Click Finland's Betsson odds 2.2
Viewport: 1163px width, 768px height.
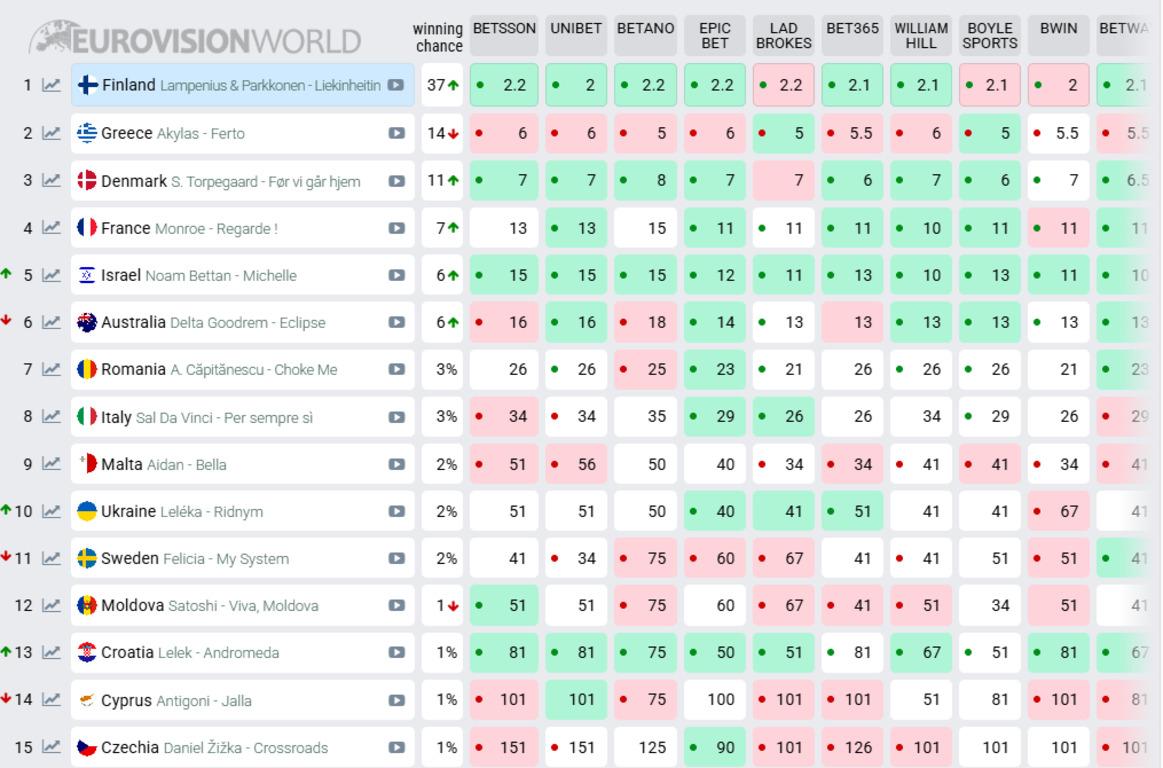tap(504, 85)
